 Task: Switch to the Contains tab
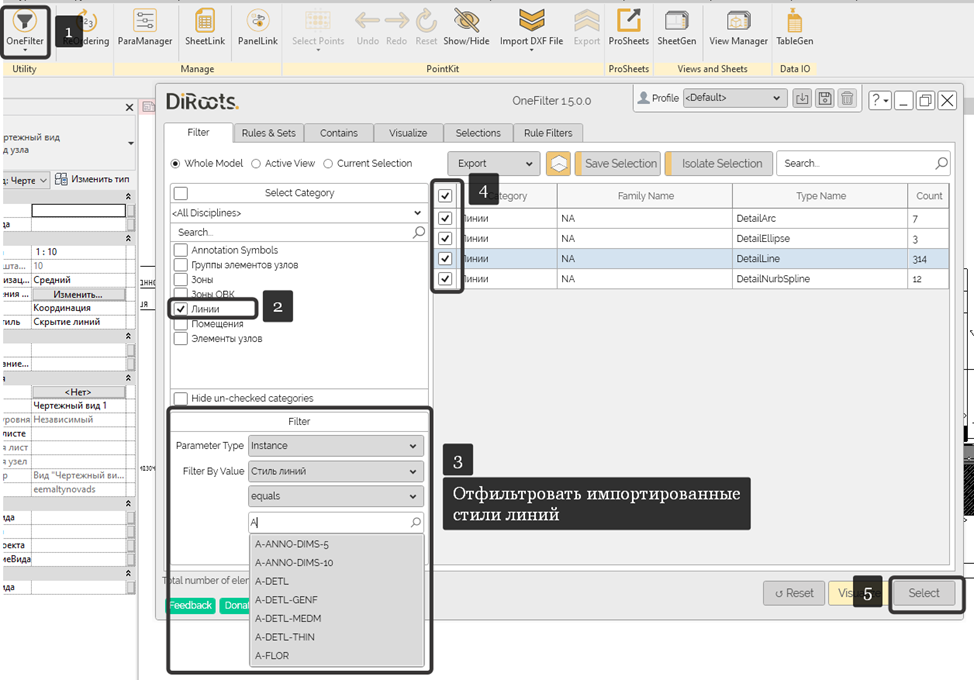coord(339,133)
